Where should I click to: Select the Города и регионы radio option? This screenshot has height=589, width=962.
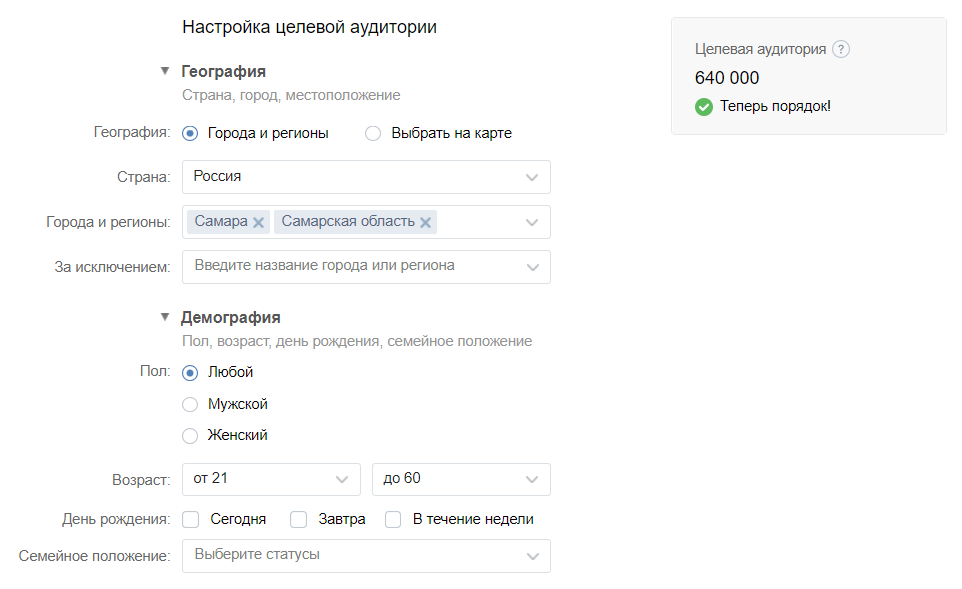click(x=191, y=133)
